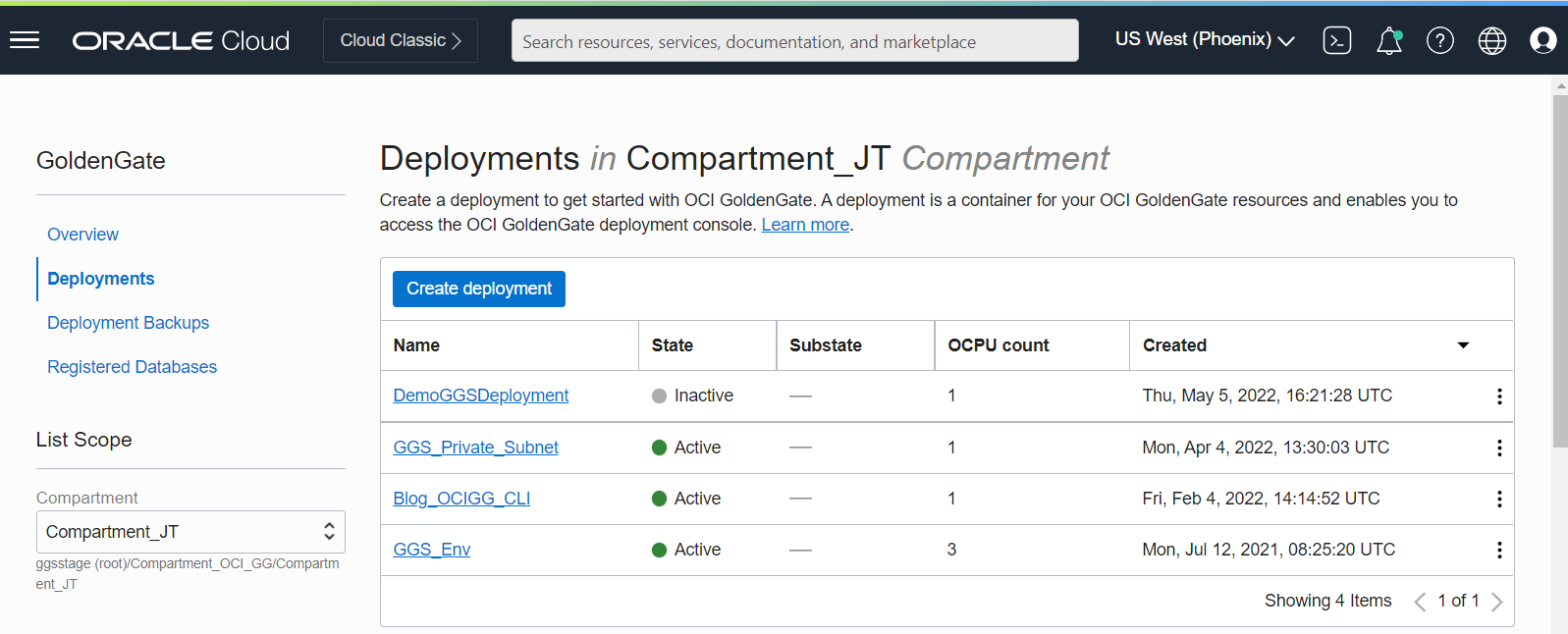Click the page vertical scrollbar
This screenshot has width=1568, height=634.
[1560, 271]
